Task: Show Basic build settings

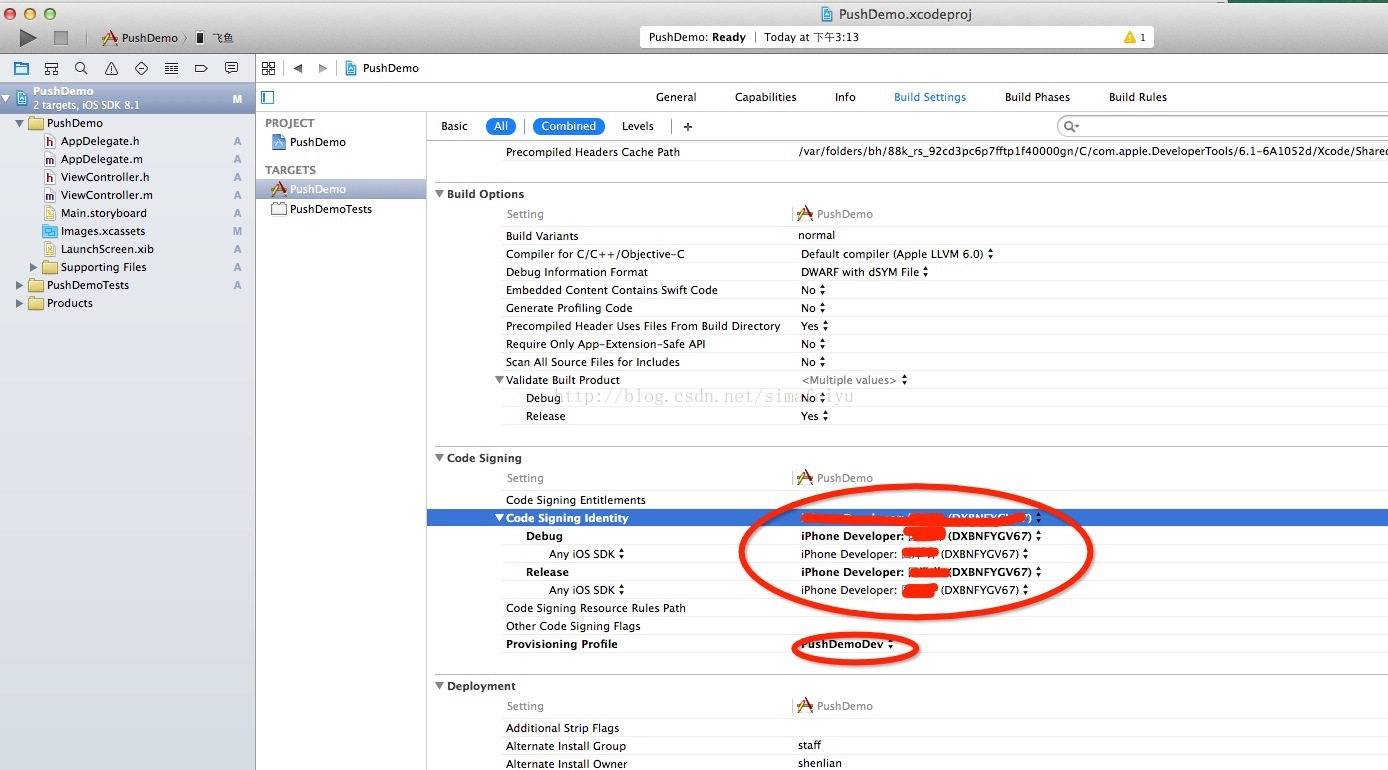Action: (454, 126)
